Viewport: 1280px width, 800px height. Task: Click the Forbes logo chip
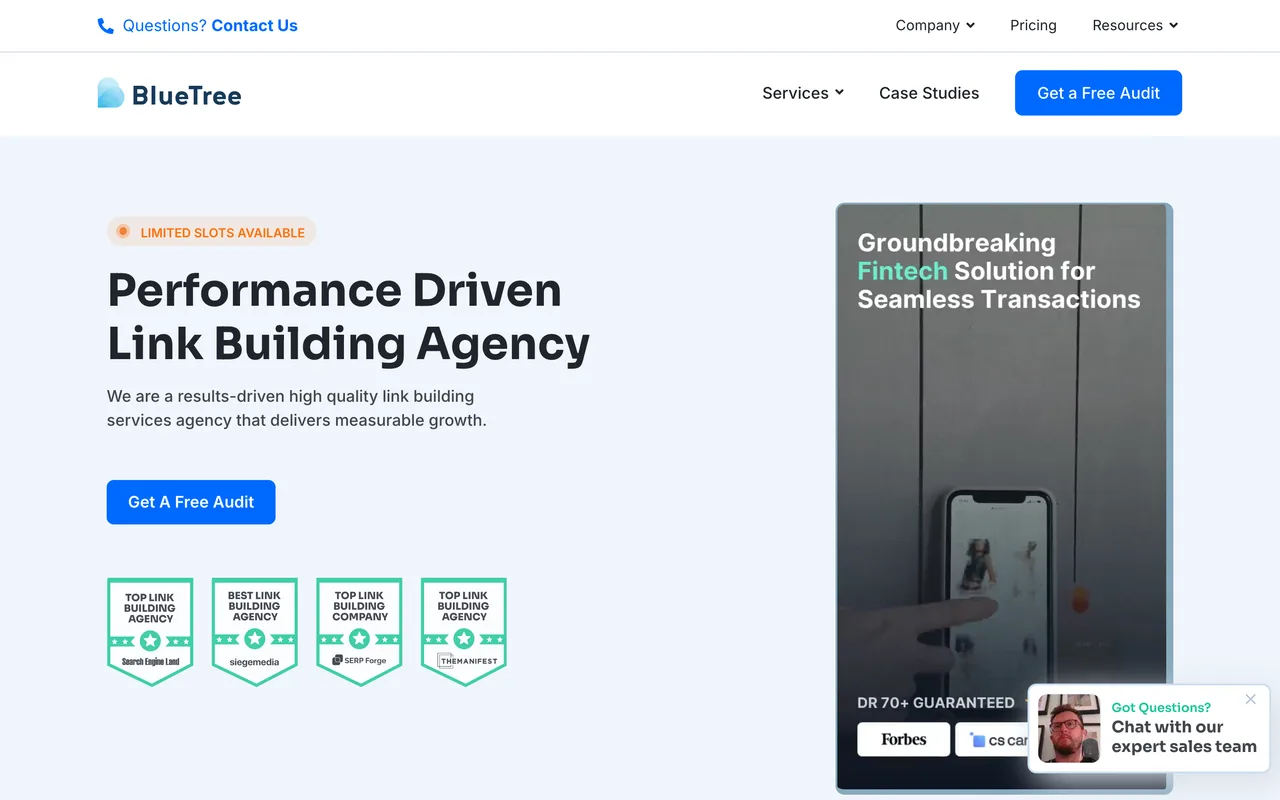[x=904, y=740]
